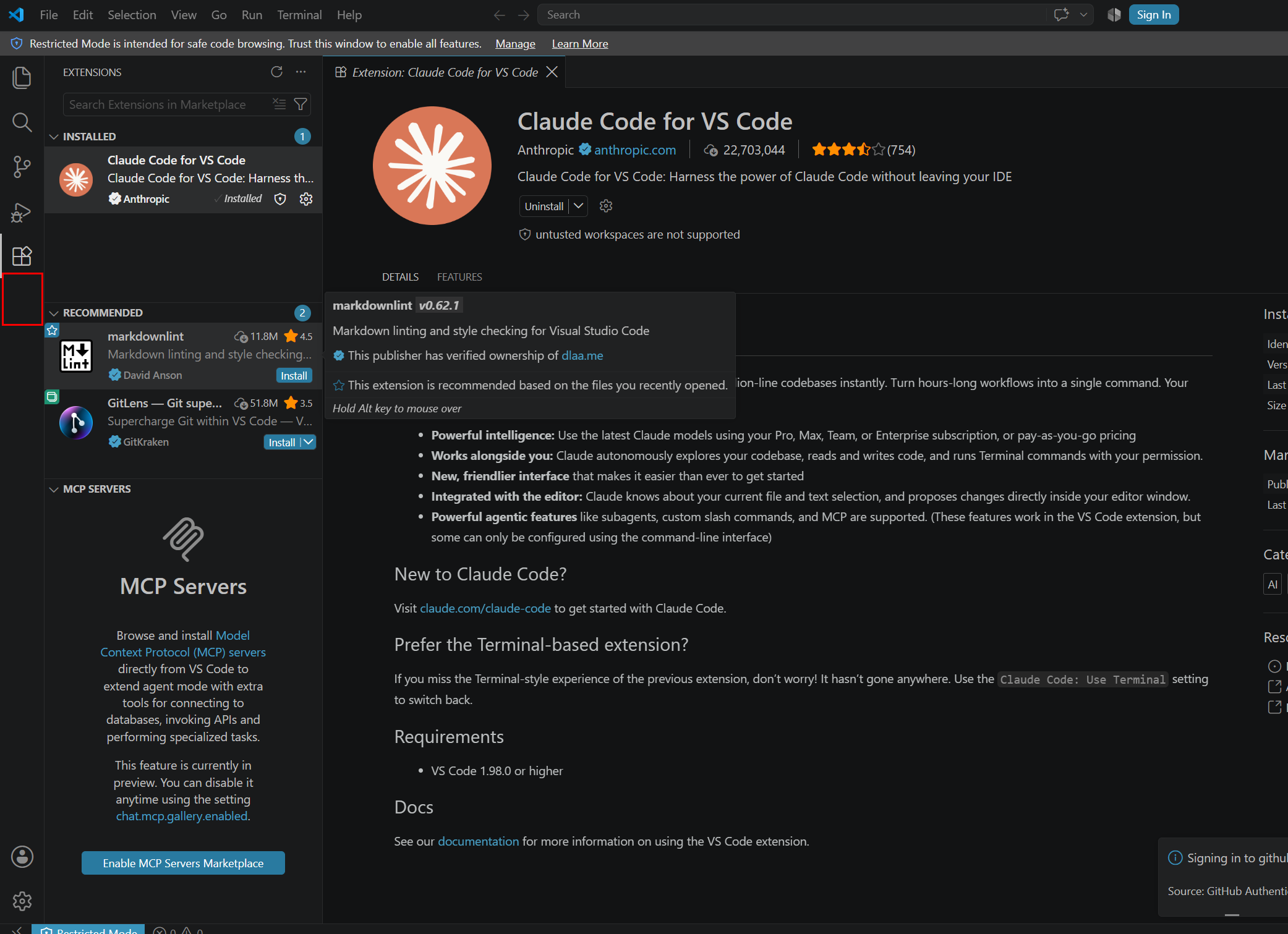Viewport: 1288px width, 934px height.
Task: Switch to the FEATURES tab
Action: pyautogui.click(x=459, y=277)
